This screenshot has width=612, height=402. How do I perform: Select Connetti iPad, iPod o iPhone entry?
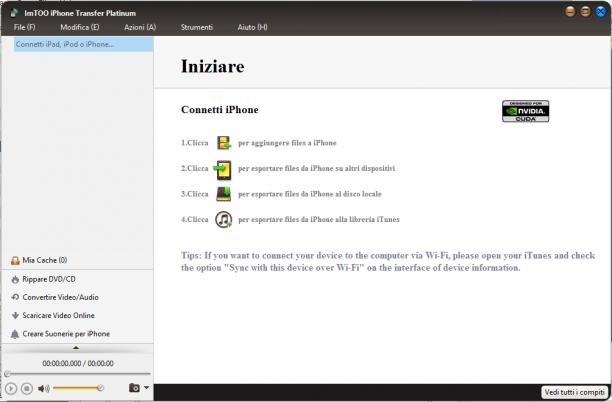tap(83, 44)
